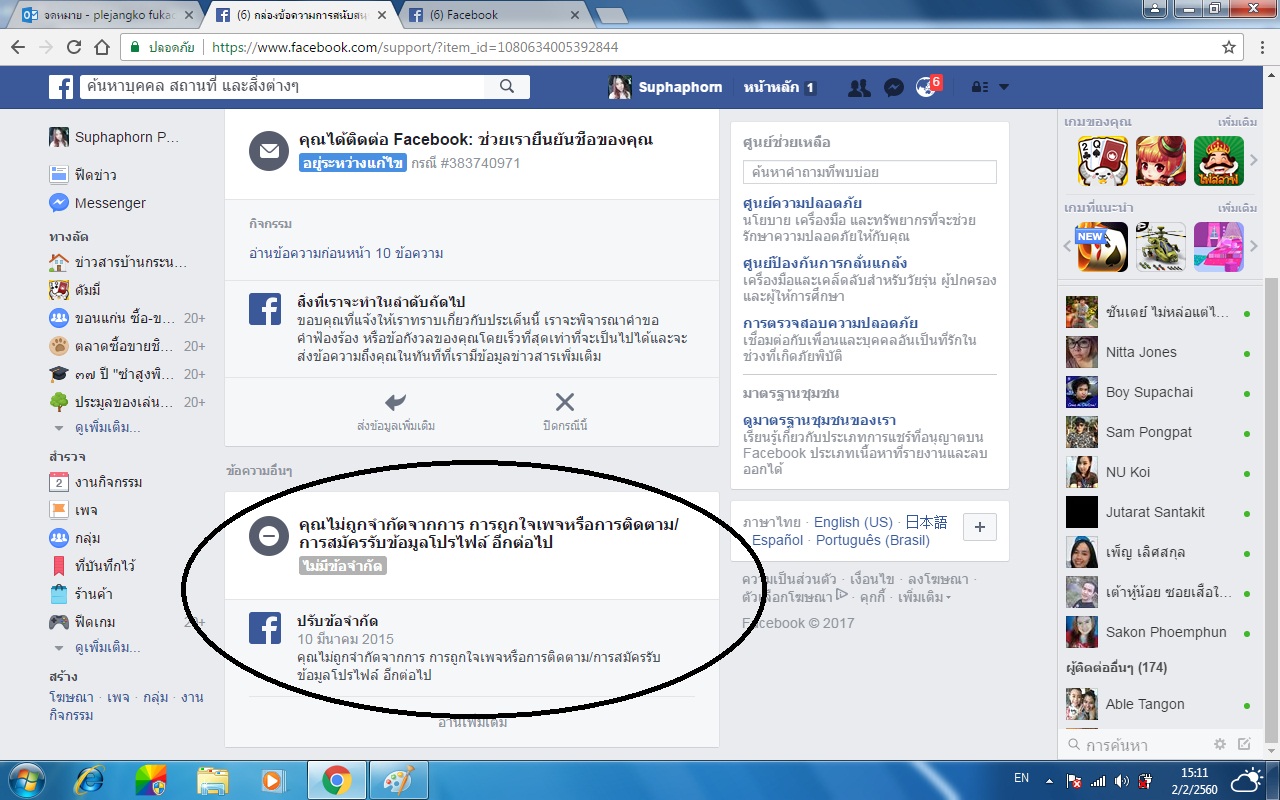
Task: Focus help center search field
Action: click(x=870, y=172)
